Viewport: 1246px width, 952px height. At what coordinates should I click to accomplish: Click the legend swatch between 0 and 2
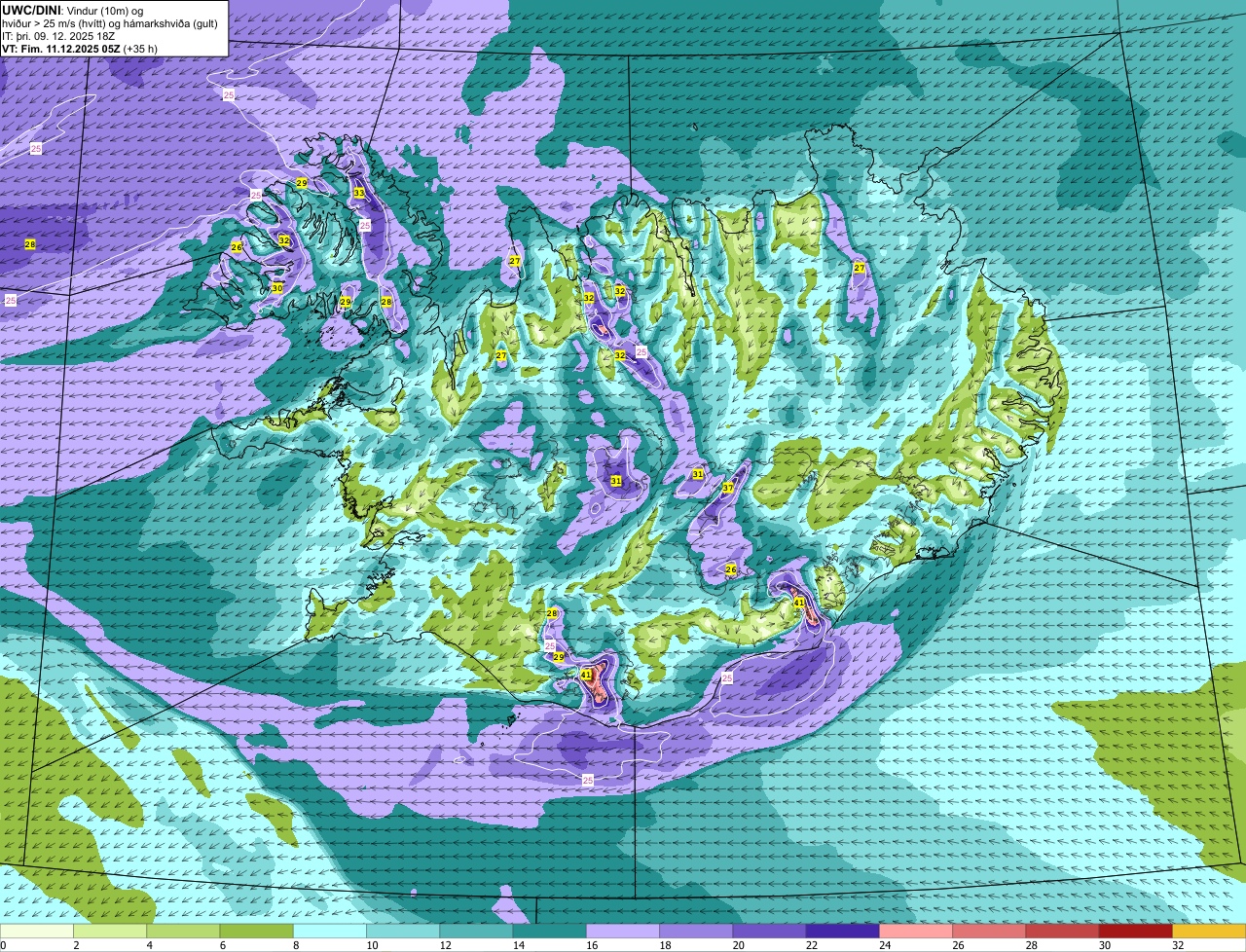pos(37,931)
